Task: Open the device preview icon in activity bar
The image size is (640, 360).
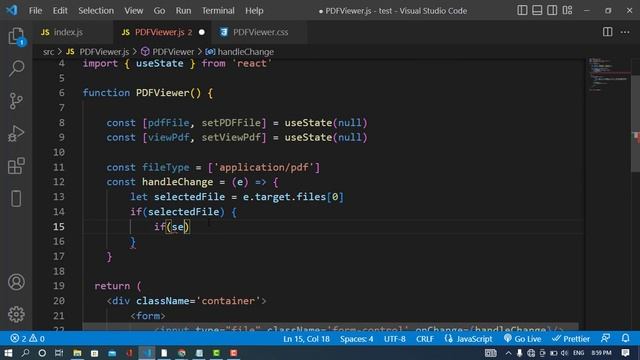Action: [x=16, y=199]
